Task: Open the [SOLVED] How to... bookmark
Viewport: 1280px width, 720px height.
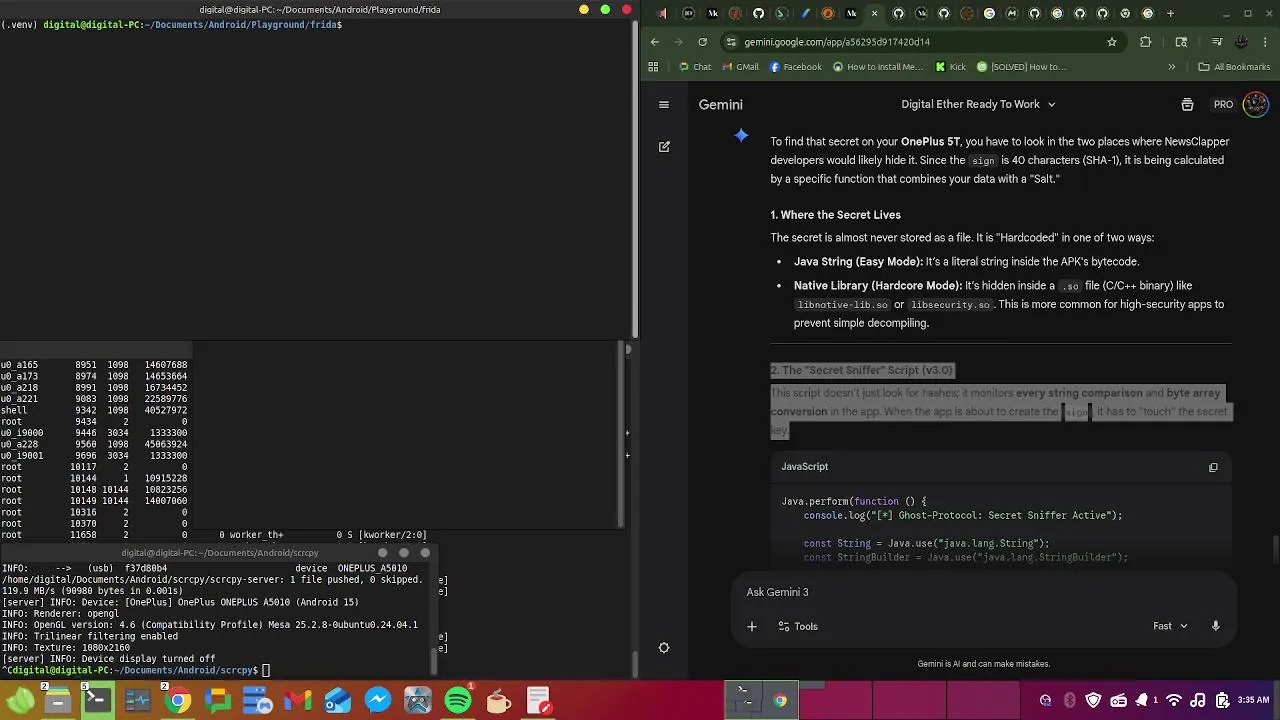Action: [1022, 67]
